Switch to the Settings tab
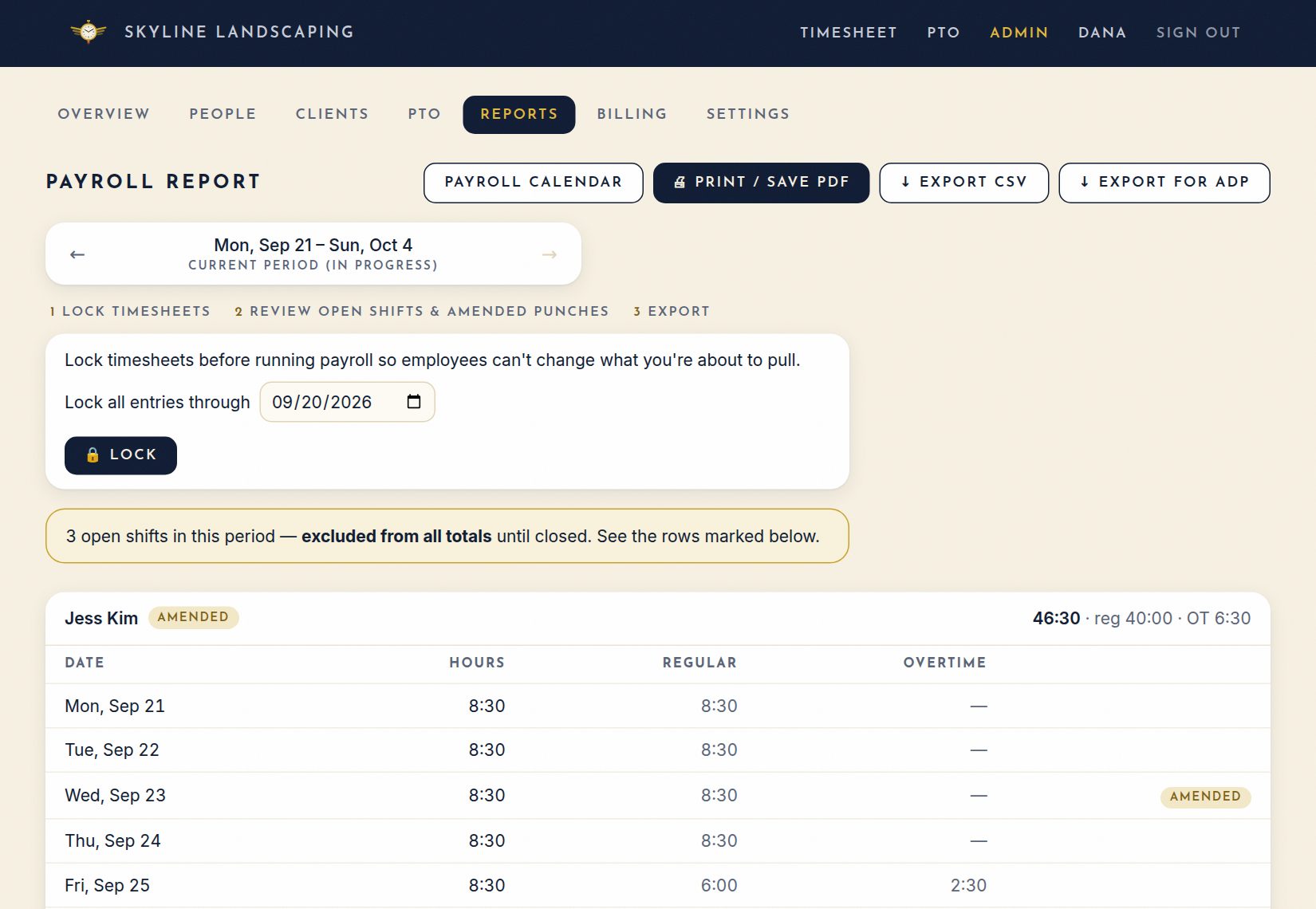 coord(748,114)
